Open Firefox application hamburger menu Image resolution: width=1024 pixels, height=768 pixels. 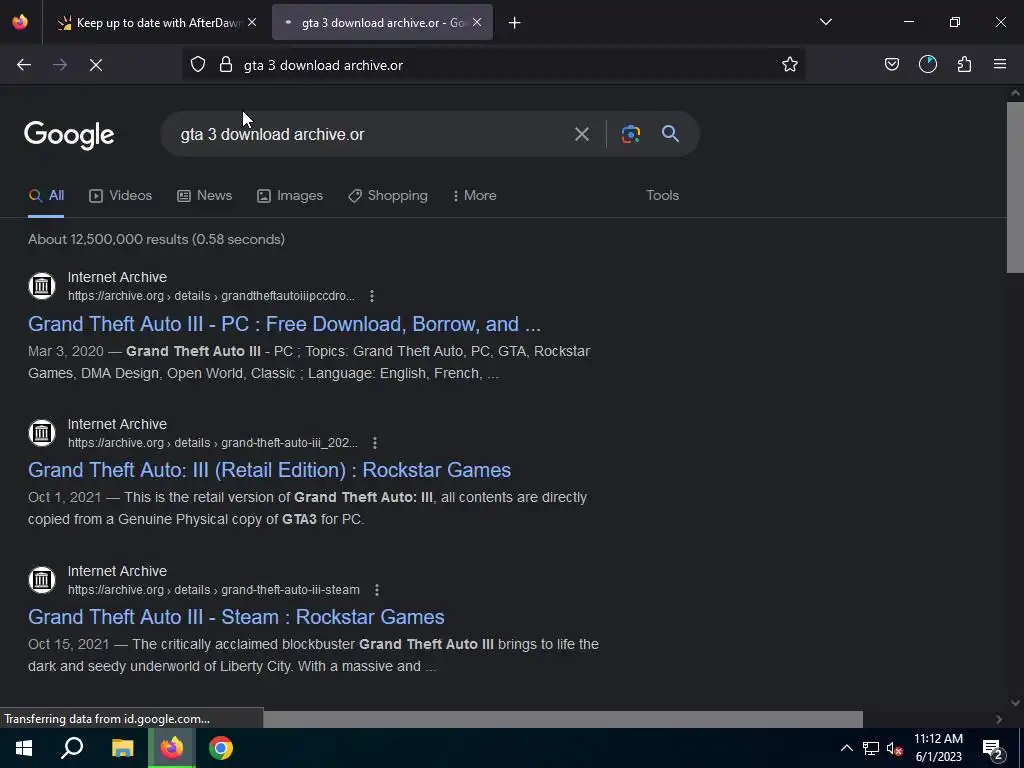[x=1000, y=65]
